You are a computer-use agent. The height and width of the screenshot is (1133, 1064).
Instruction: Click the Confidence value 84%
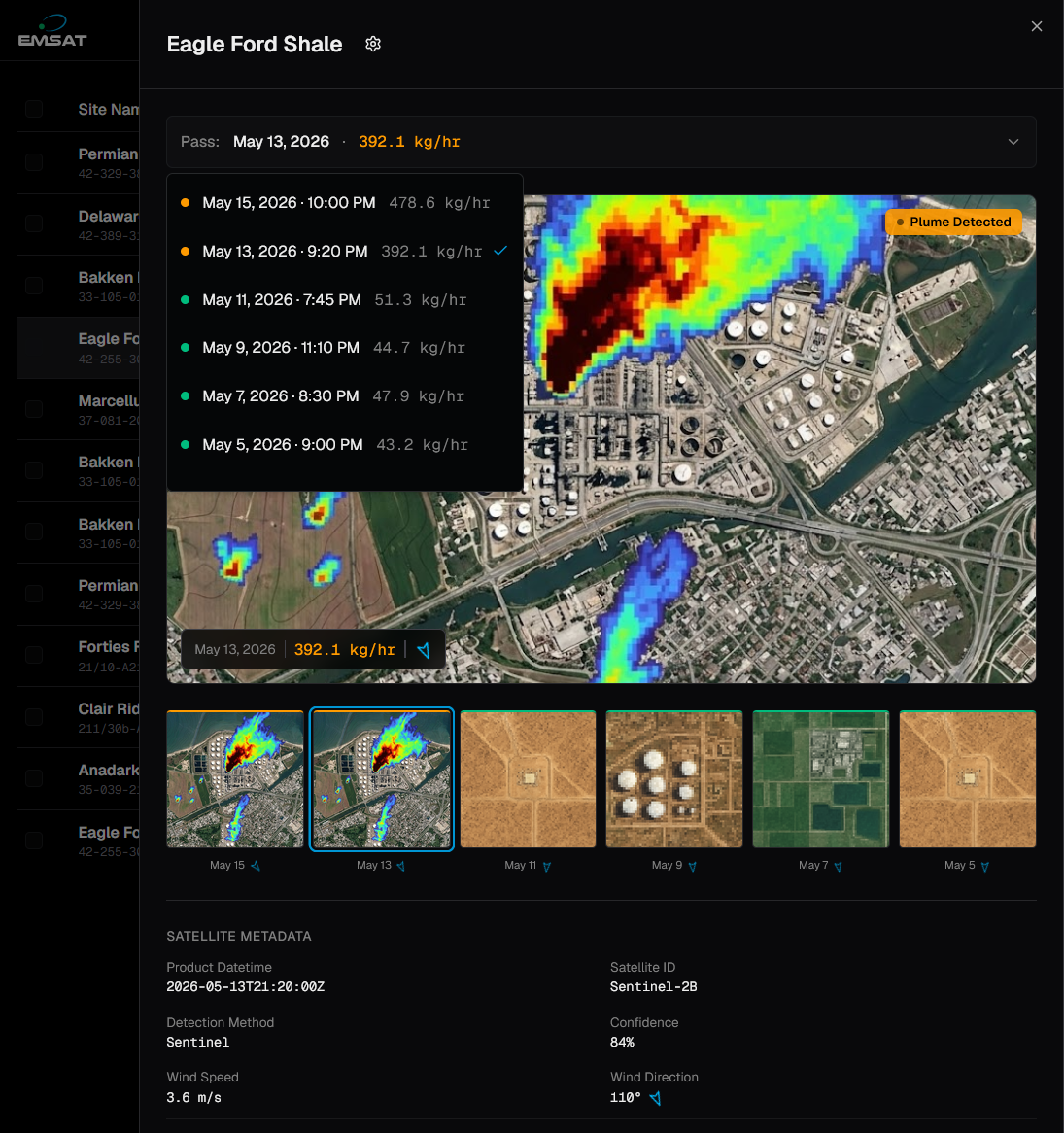pyautogui.click(x=622, y=1042)
